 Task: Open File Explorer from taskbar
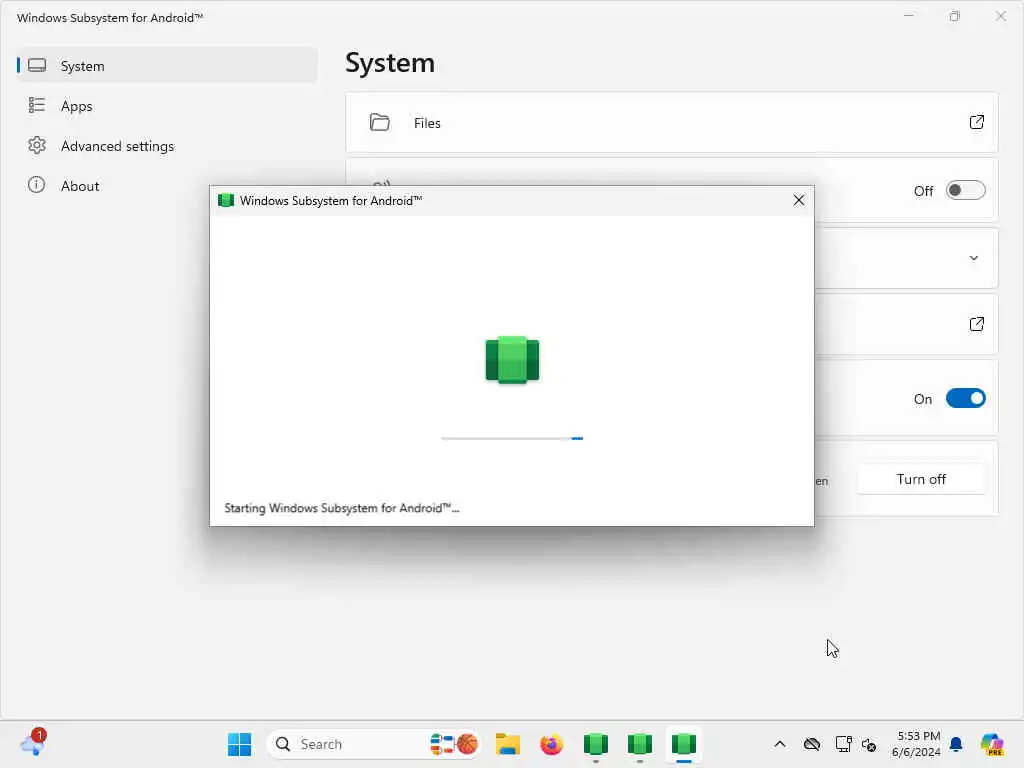507,744
